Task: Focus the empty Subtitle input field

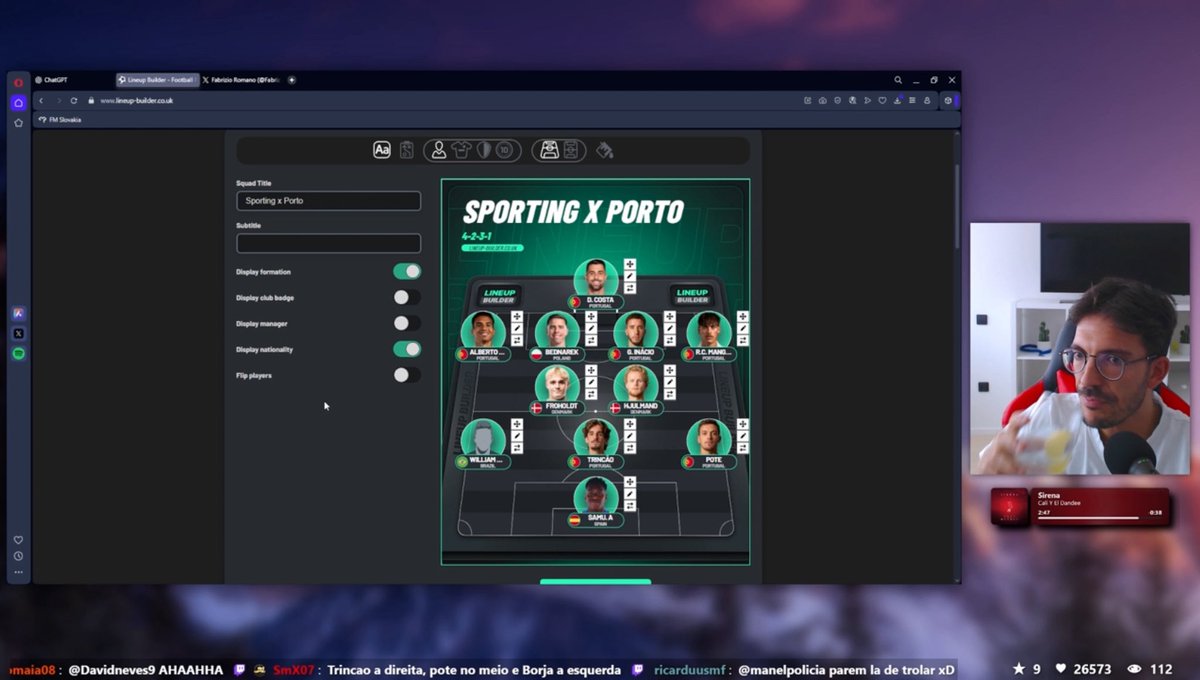Action: click(328, 243)
